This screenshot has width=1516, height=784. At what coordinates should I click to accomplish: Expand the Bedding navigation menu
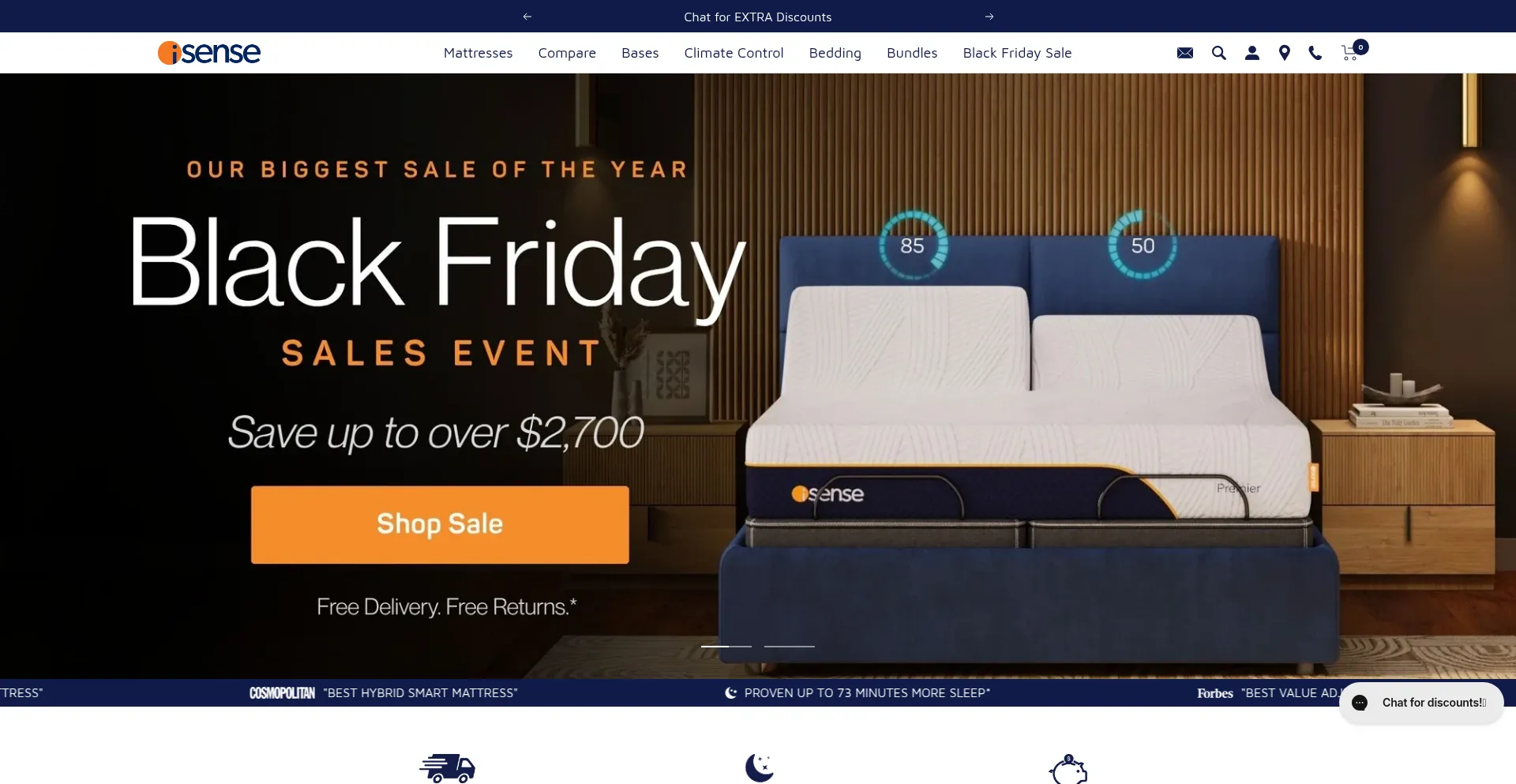click(835, 53)
